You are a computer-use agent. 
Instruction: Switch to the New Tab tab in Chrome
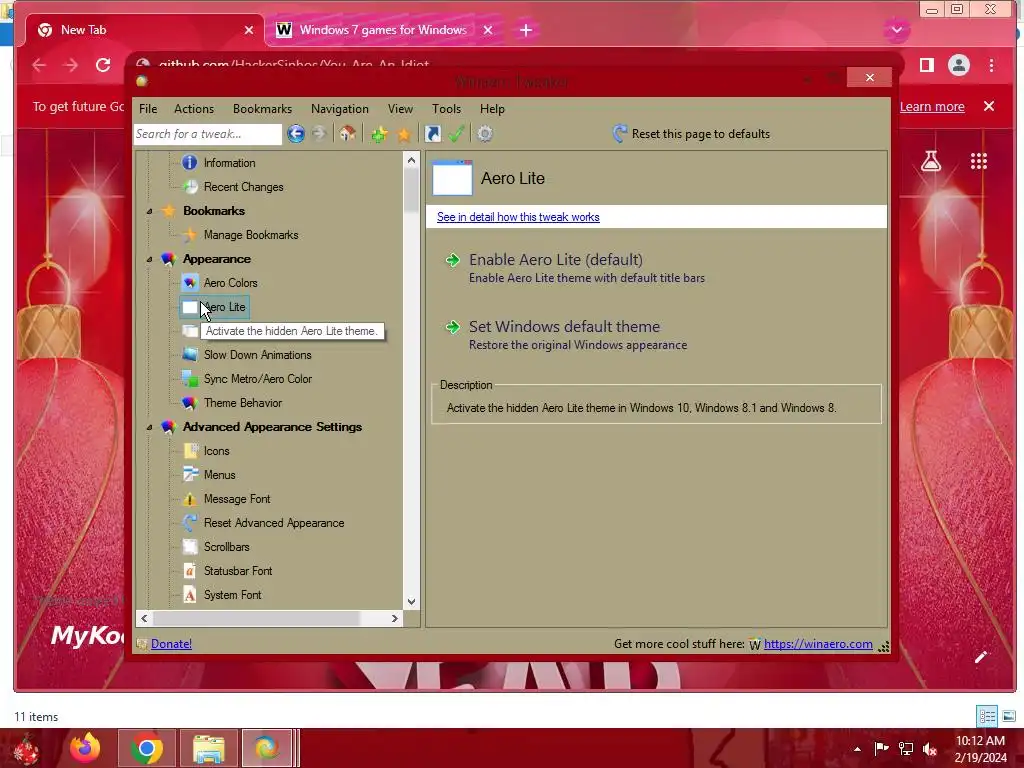pos(142,30)
